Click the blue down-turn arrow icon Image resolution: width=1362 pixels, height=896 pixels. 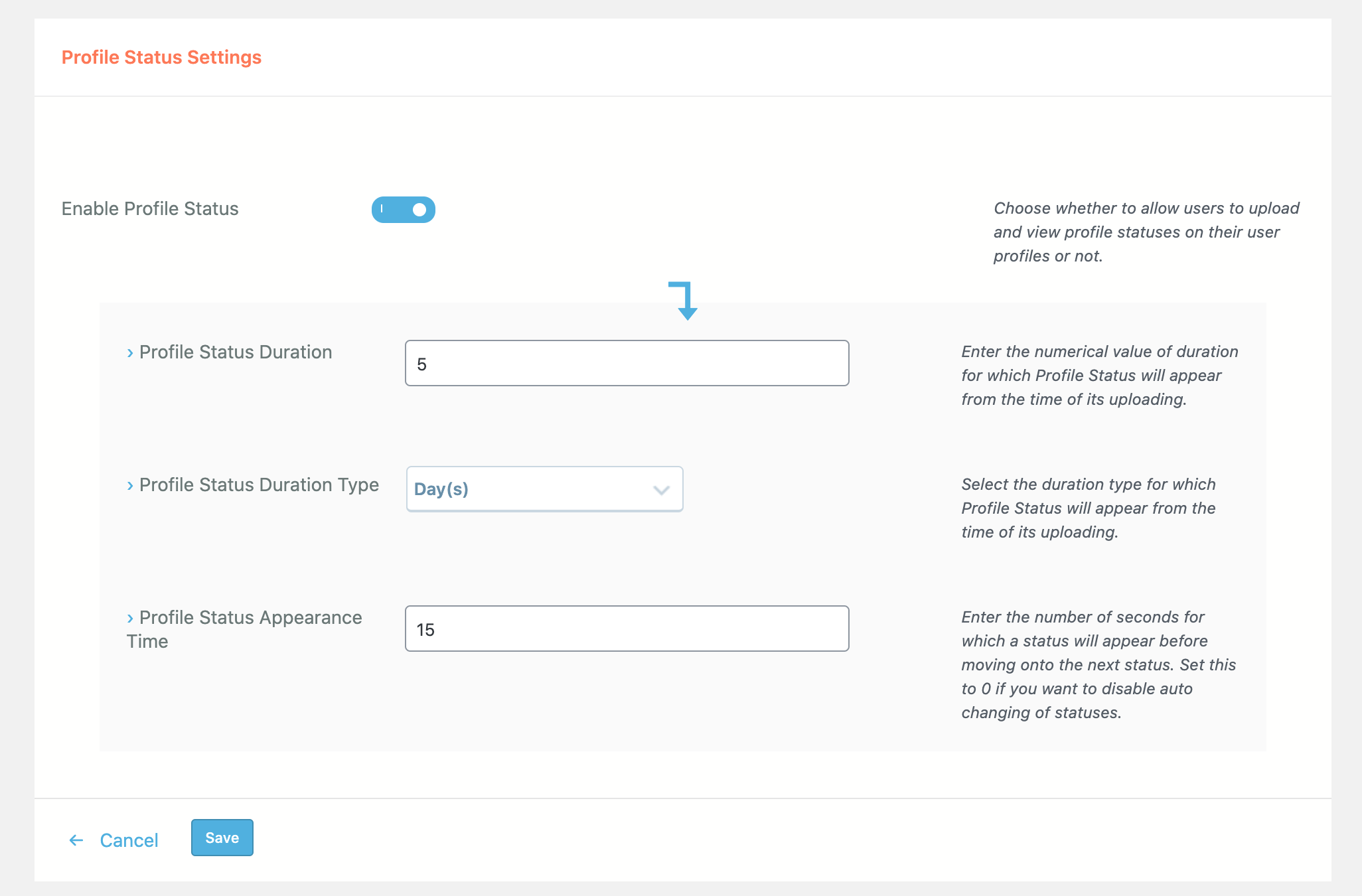(684, 300)
